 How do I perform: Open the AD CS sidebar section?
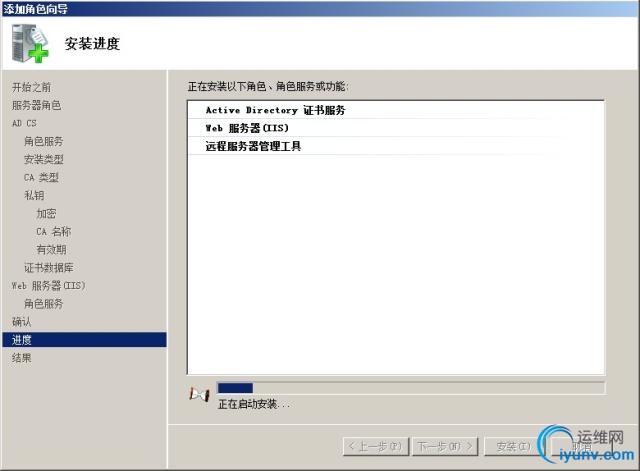[x=24, y=123]
